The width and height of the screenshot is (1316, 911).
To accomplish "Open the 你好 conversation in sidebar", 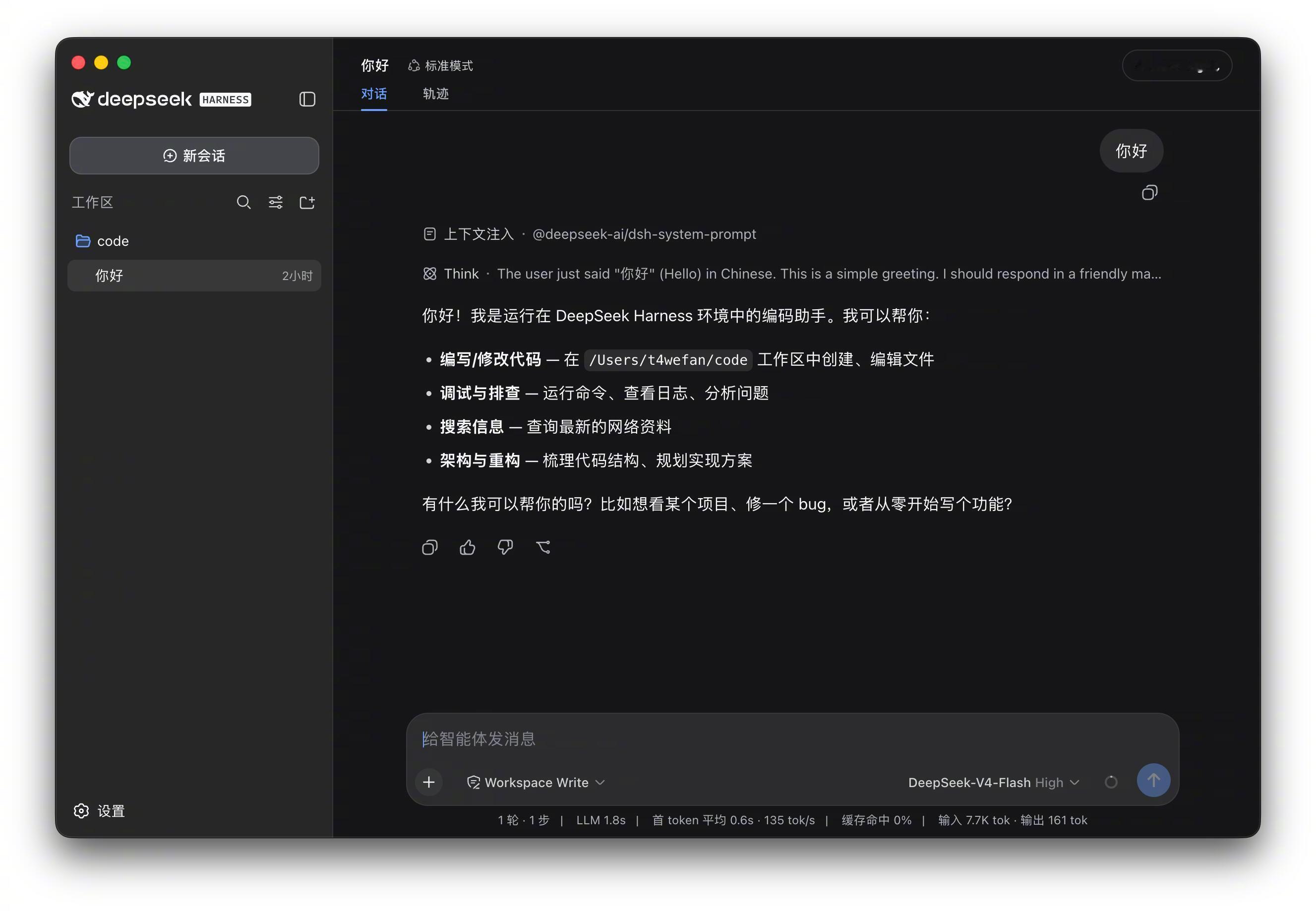I will coord(194,276).
